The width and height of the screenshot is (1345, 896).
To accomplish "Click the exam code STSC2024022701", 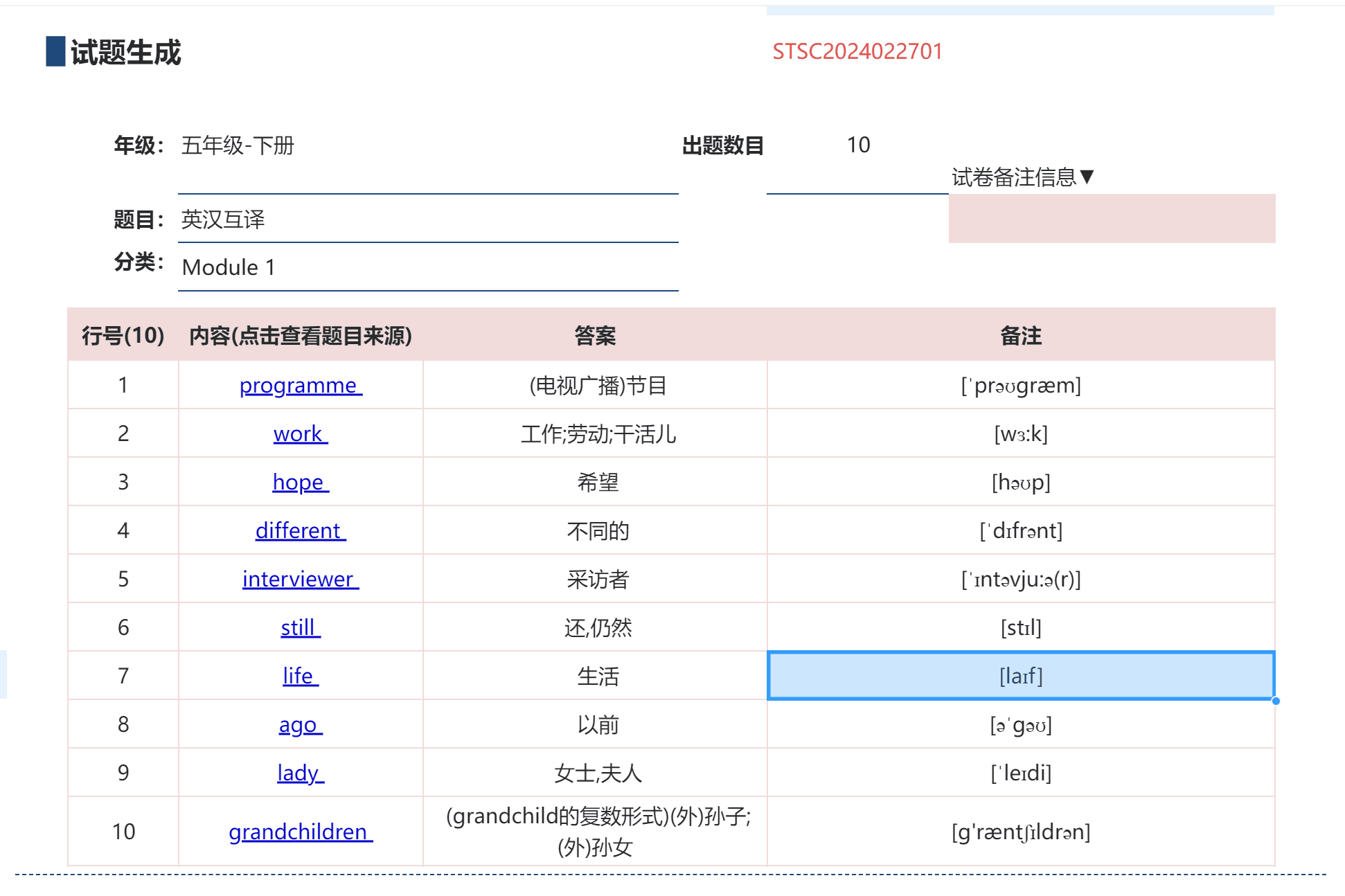I will (857, 51).
